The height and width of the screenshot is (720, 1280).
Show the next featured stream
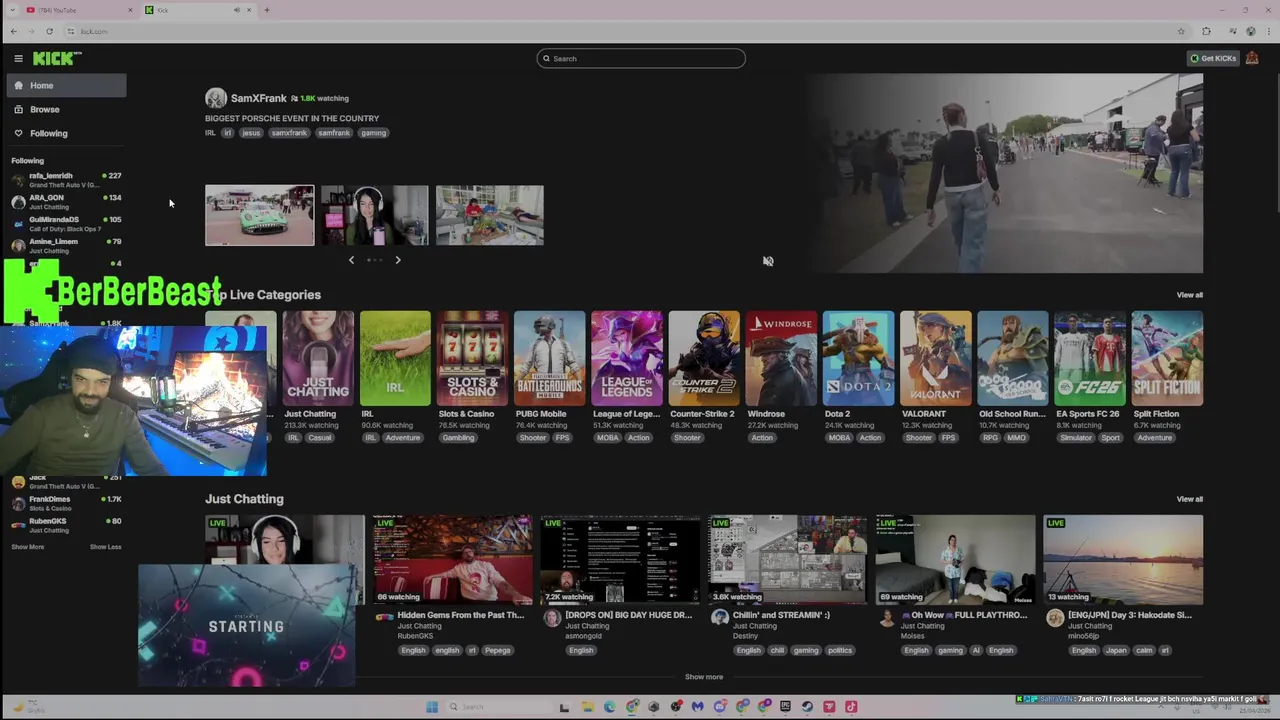[x=397, y=260]
